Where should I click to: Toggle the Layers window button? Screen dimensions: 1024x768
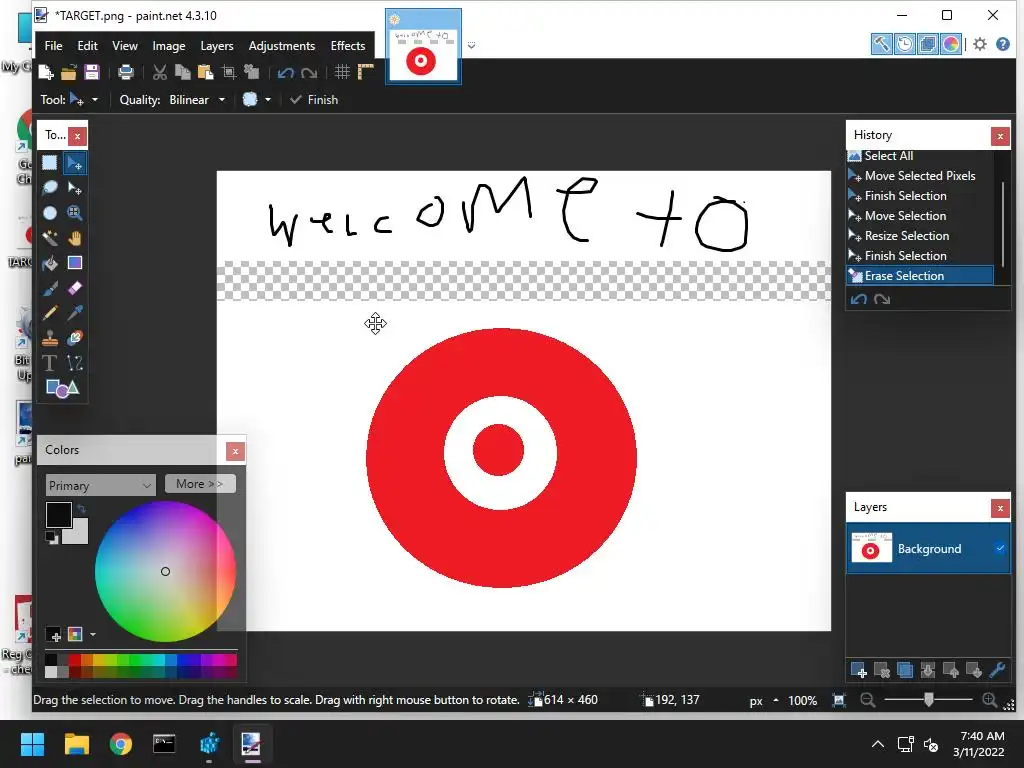click(x=927, y=44)
